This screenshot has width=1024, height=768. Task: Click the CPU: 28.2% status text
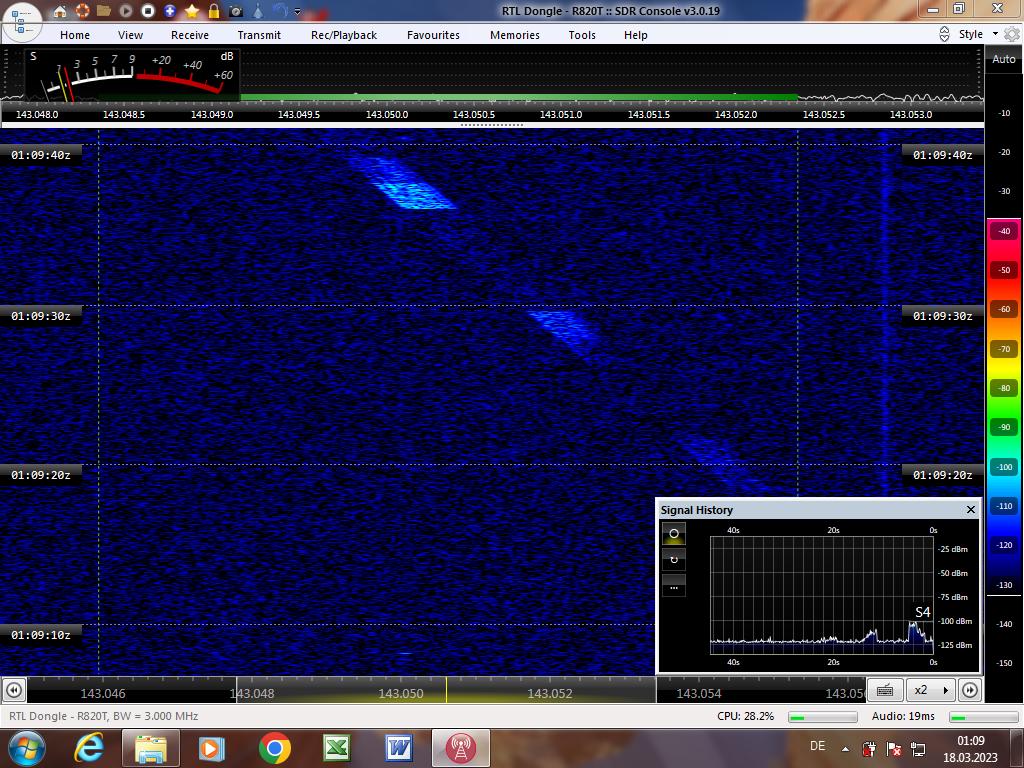745,716
